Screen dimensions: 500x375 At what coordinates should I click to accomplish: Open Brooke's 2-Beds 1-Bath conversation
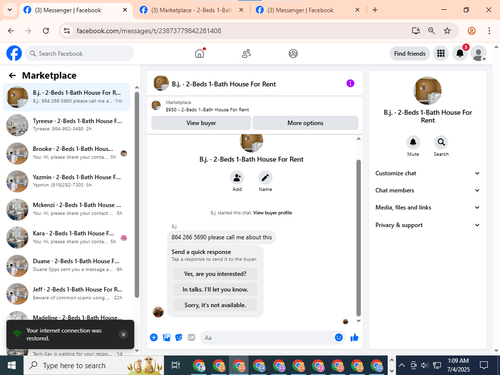67,153
